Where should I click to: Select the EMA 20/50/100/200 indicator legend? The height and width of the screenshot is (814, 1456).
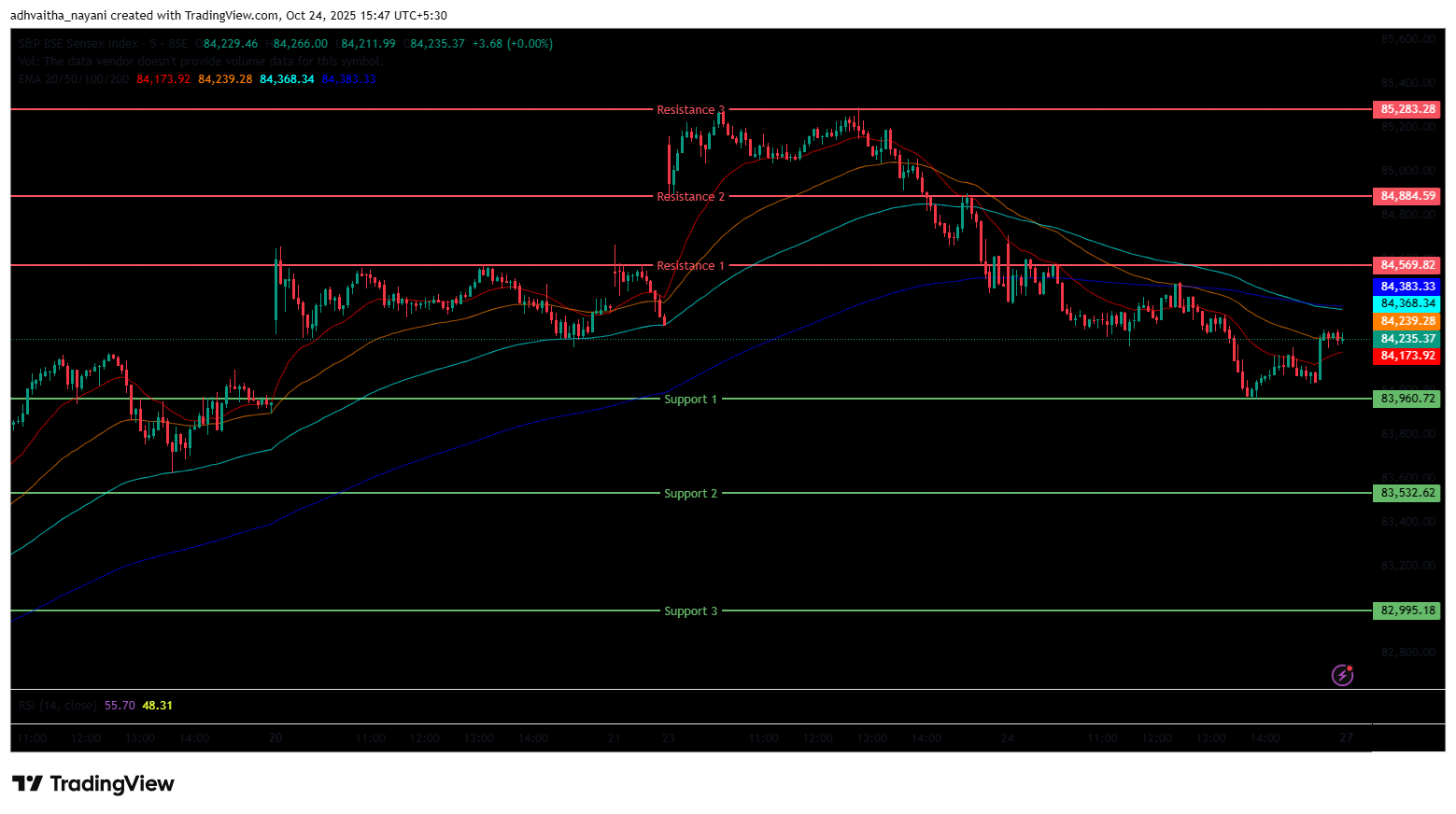74,79
